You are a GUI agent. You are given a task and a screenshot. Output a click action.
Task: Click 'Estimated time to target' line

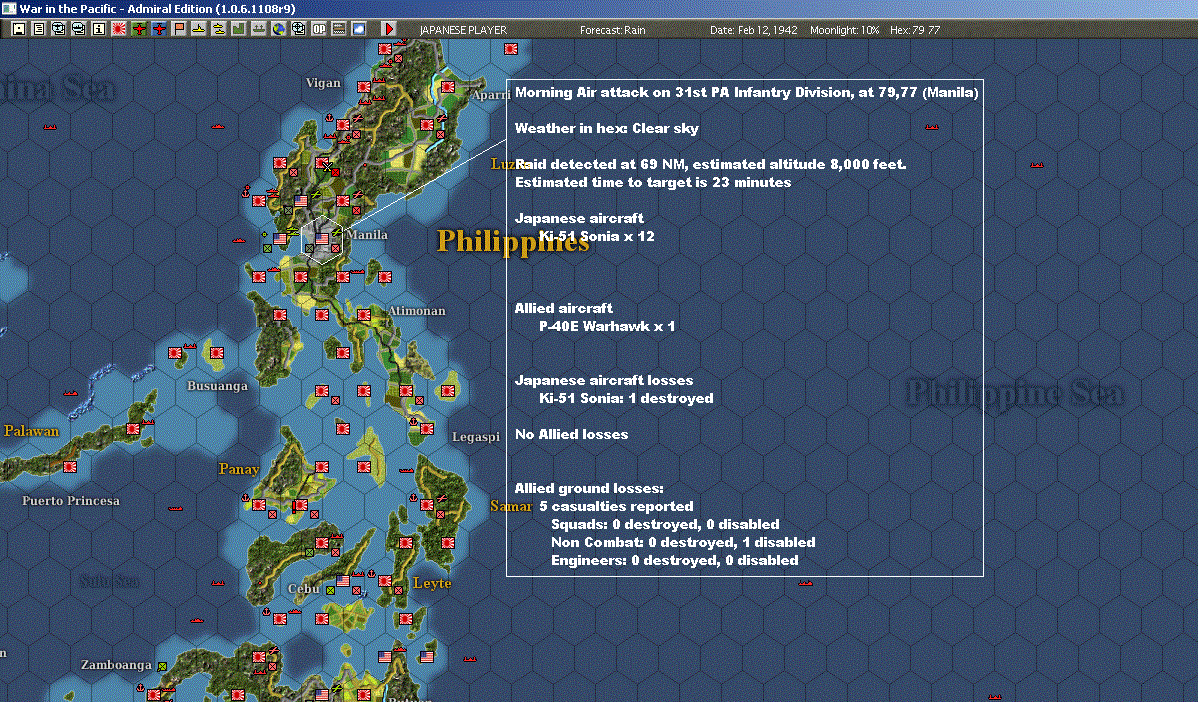653,183
